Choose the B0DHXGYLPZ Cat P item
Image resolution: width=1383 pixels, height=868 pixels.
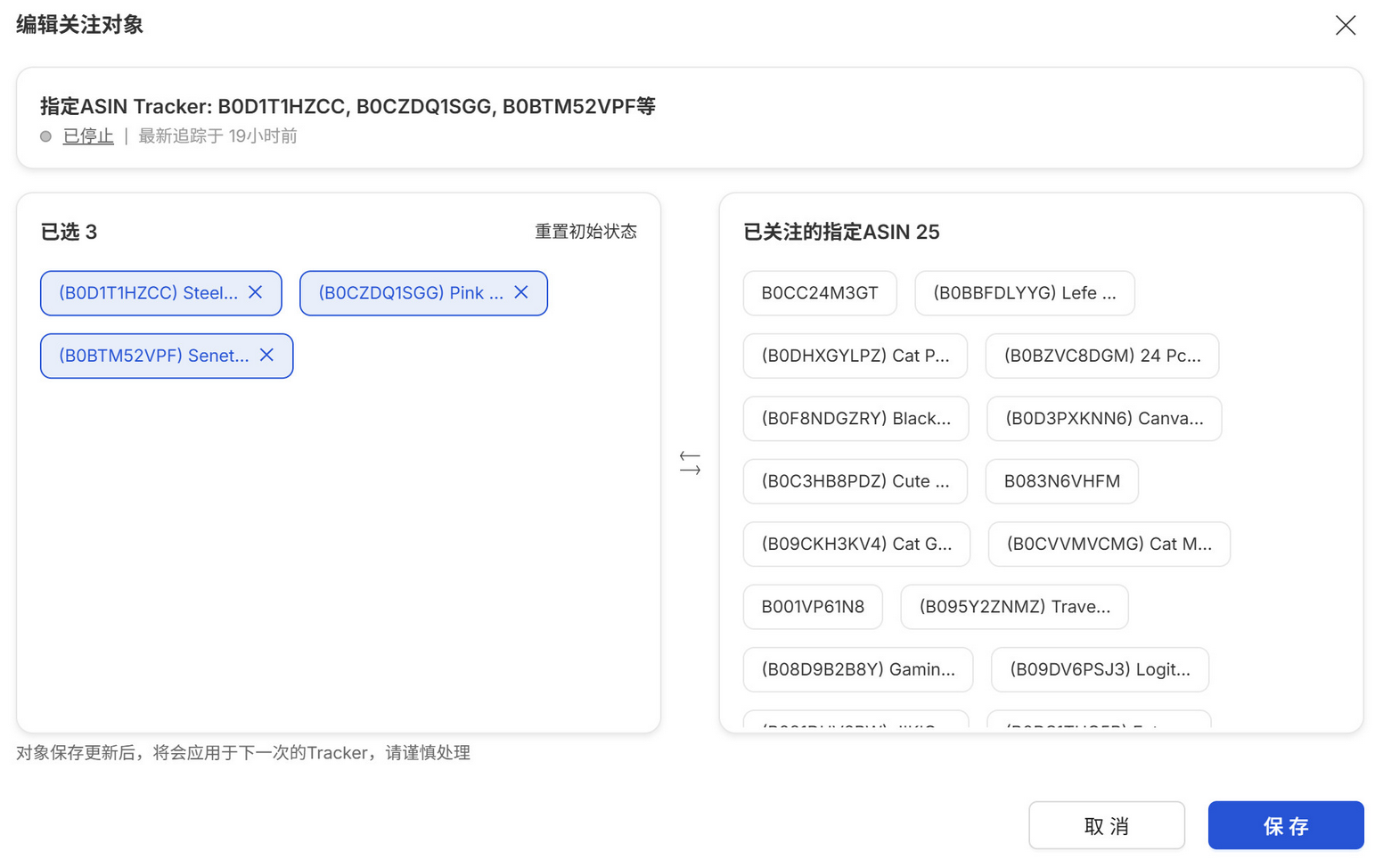(x=855, y=356)
